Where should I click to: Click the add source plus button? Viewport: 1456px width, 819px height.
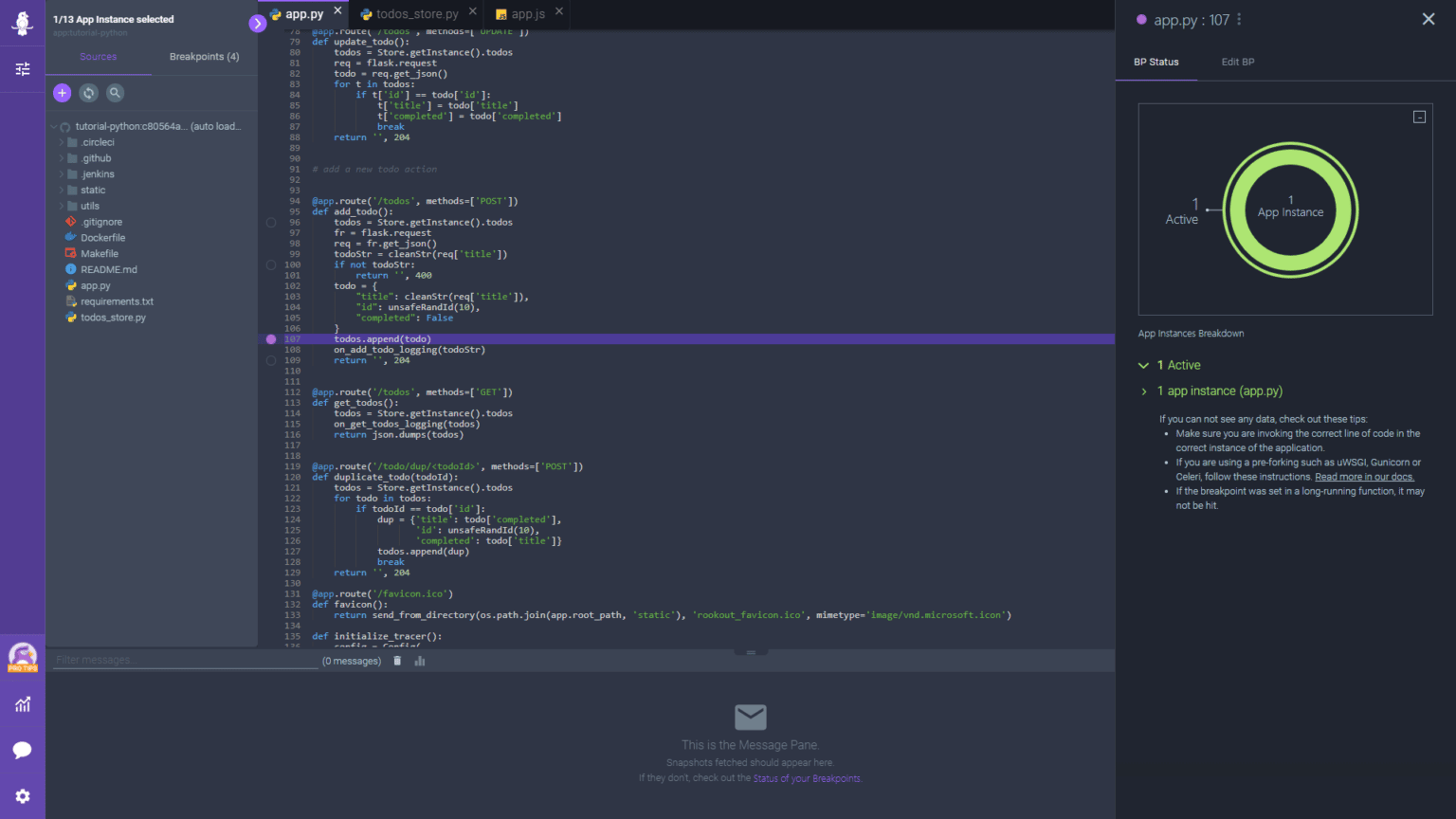(62, 93)
